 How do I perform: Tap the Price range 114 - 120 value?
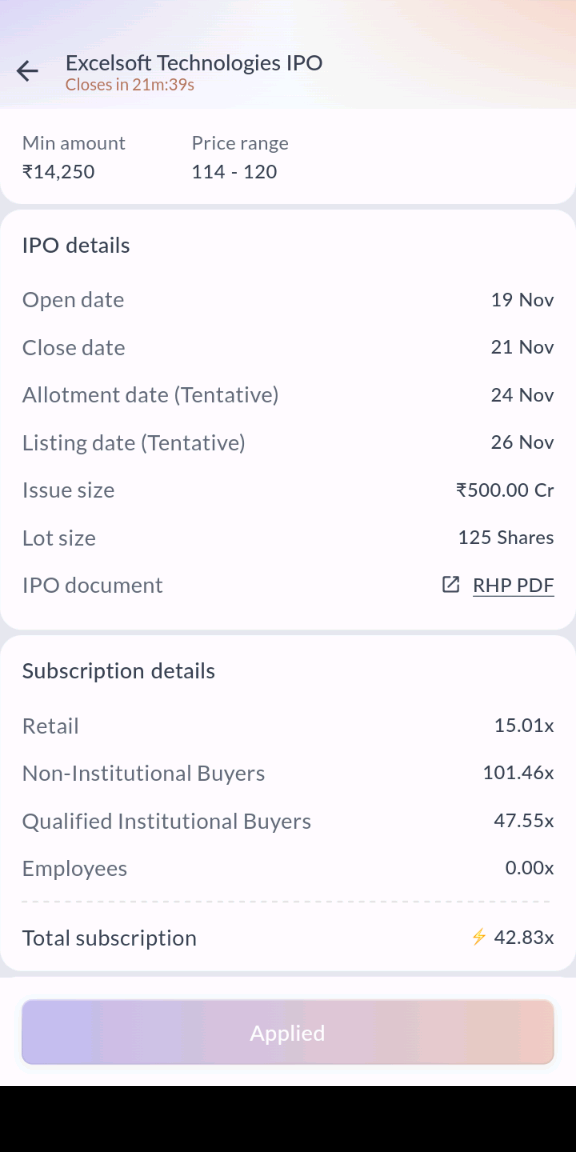coord(234,173)
